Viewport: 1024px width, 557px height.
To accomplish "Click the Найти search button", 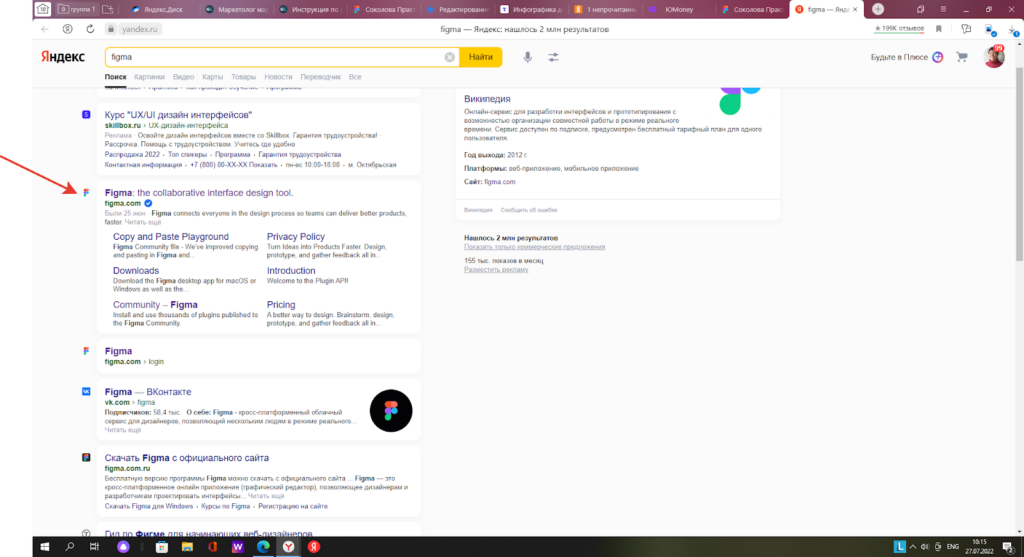I will [x=481, y=57].
